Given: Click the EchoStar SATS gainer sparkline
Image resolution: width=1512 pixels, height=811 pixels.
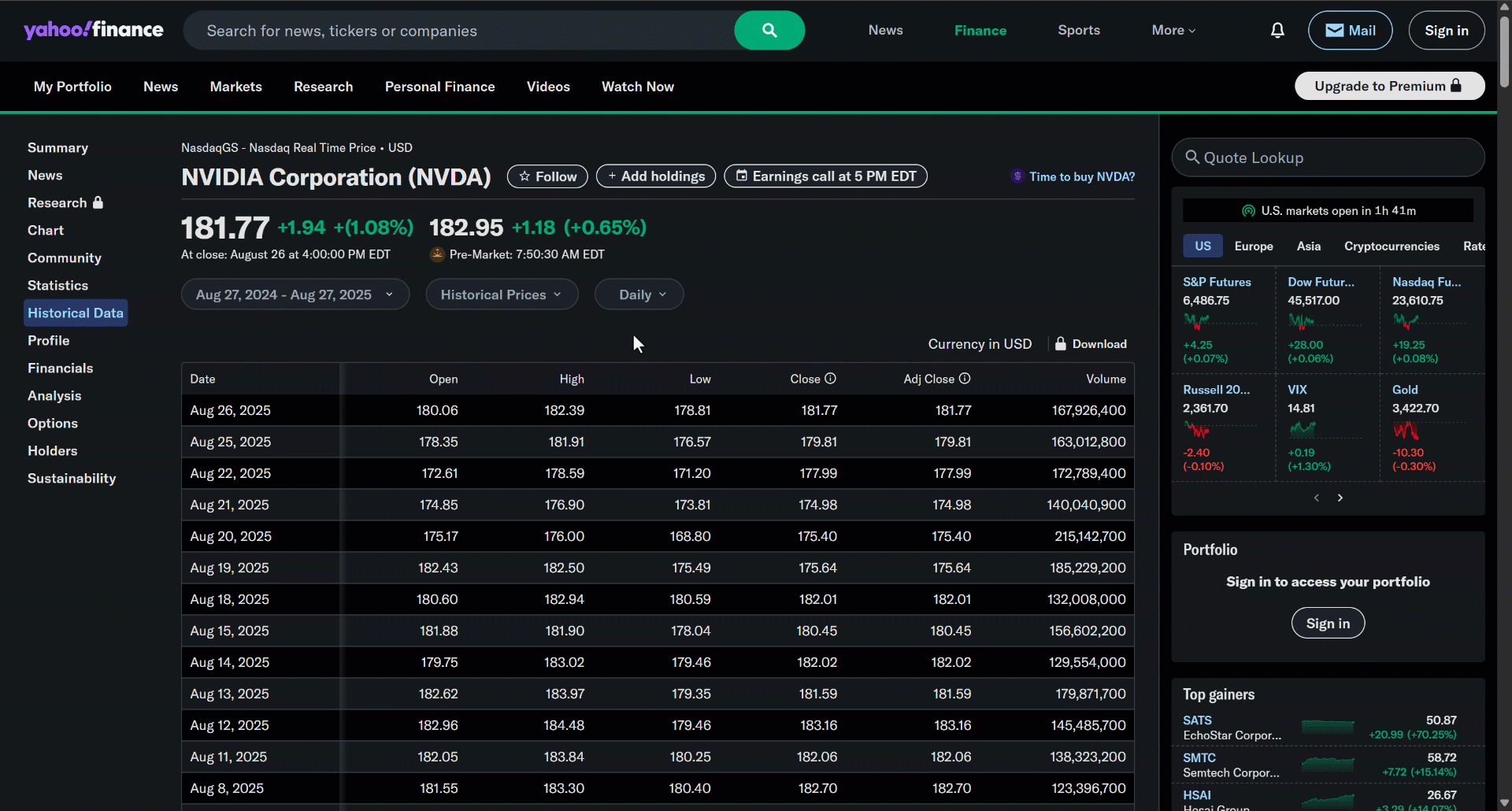Looking at the screenshot, I should pos(1328,727).
